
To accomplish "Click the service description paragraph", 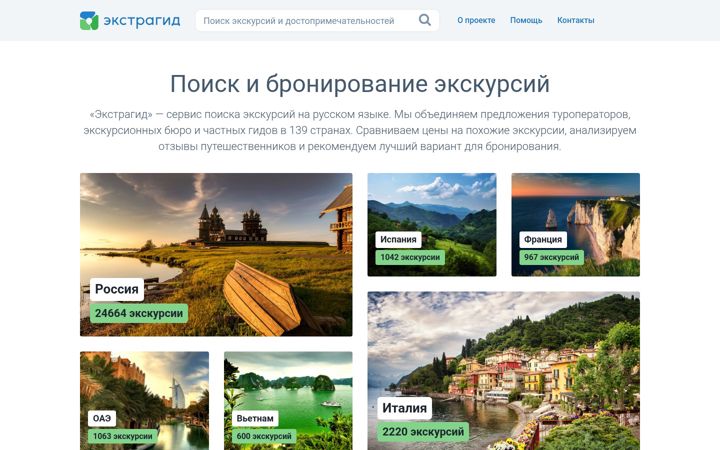I will [360, 130].
